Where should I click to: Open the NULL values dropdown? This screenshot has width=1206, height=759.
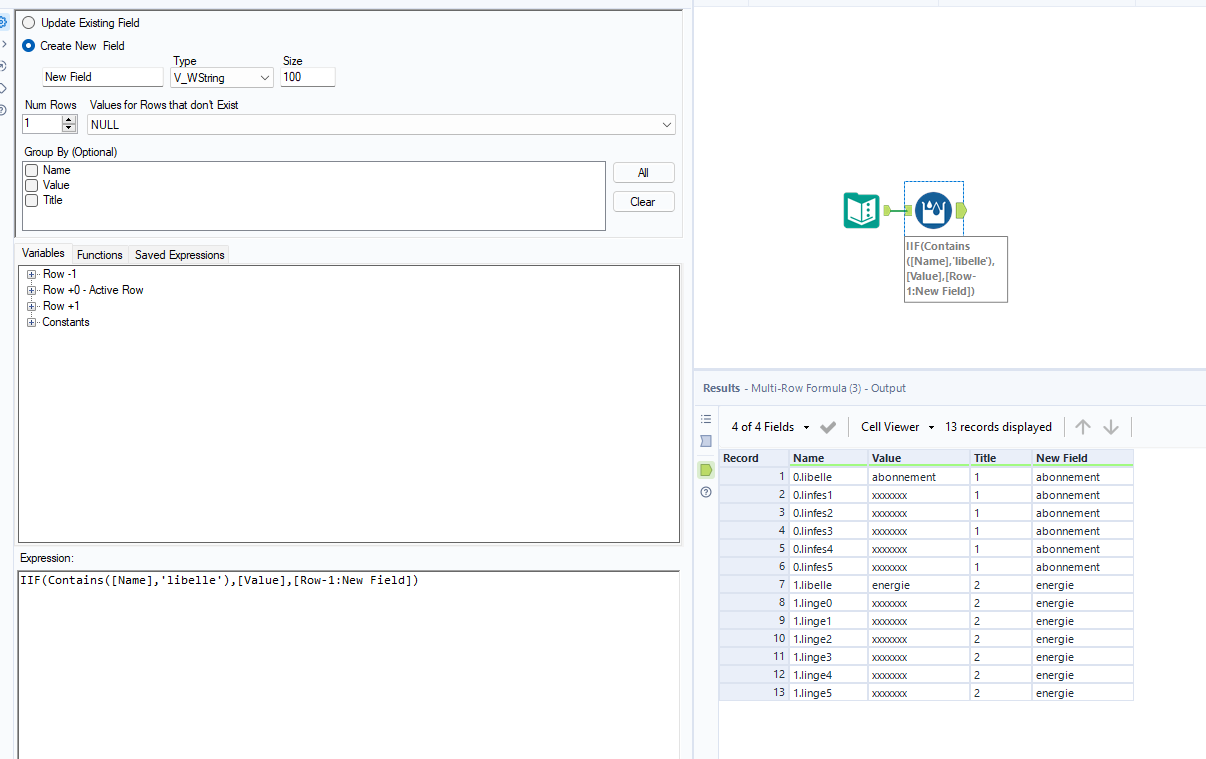381,125
